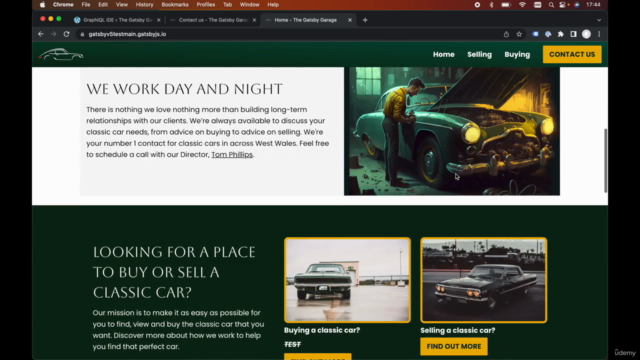
Task: Open the Chrome three-dot menu
Action: point(599,34)
